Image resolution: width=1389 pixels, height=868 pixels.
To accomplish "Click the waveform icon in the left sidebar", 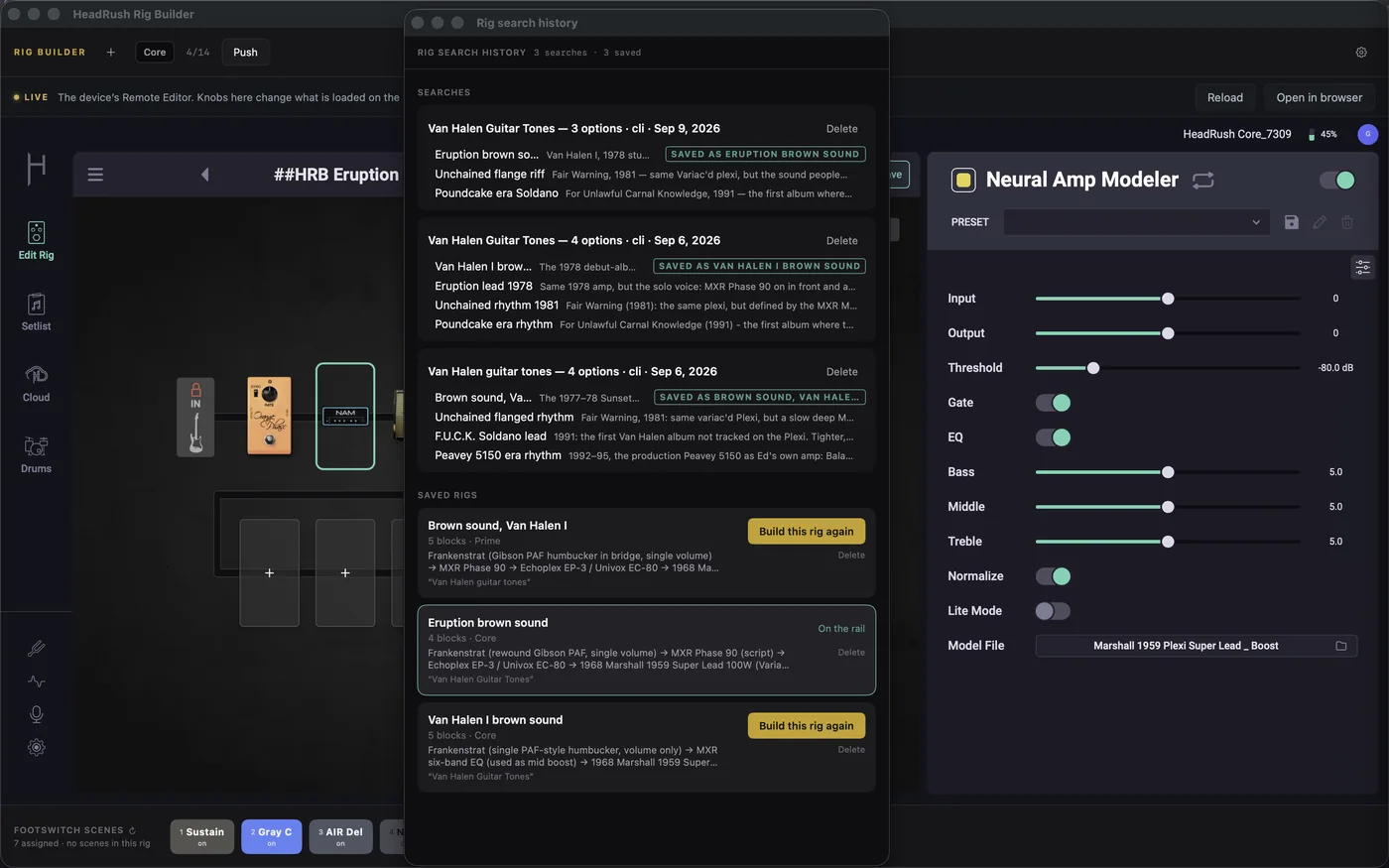I will 37,682.
